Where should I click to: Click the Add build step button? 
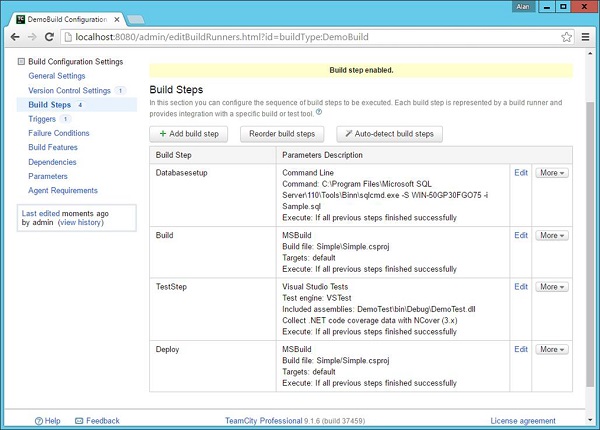pos(190,133)
